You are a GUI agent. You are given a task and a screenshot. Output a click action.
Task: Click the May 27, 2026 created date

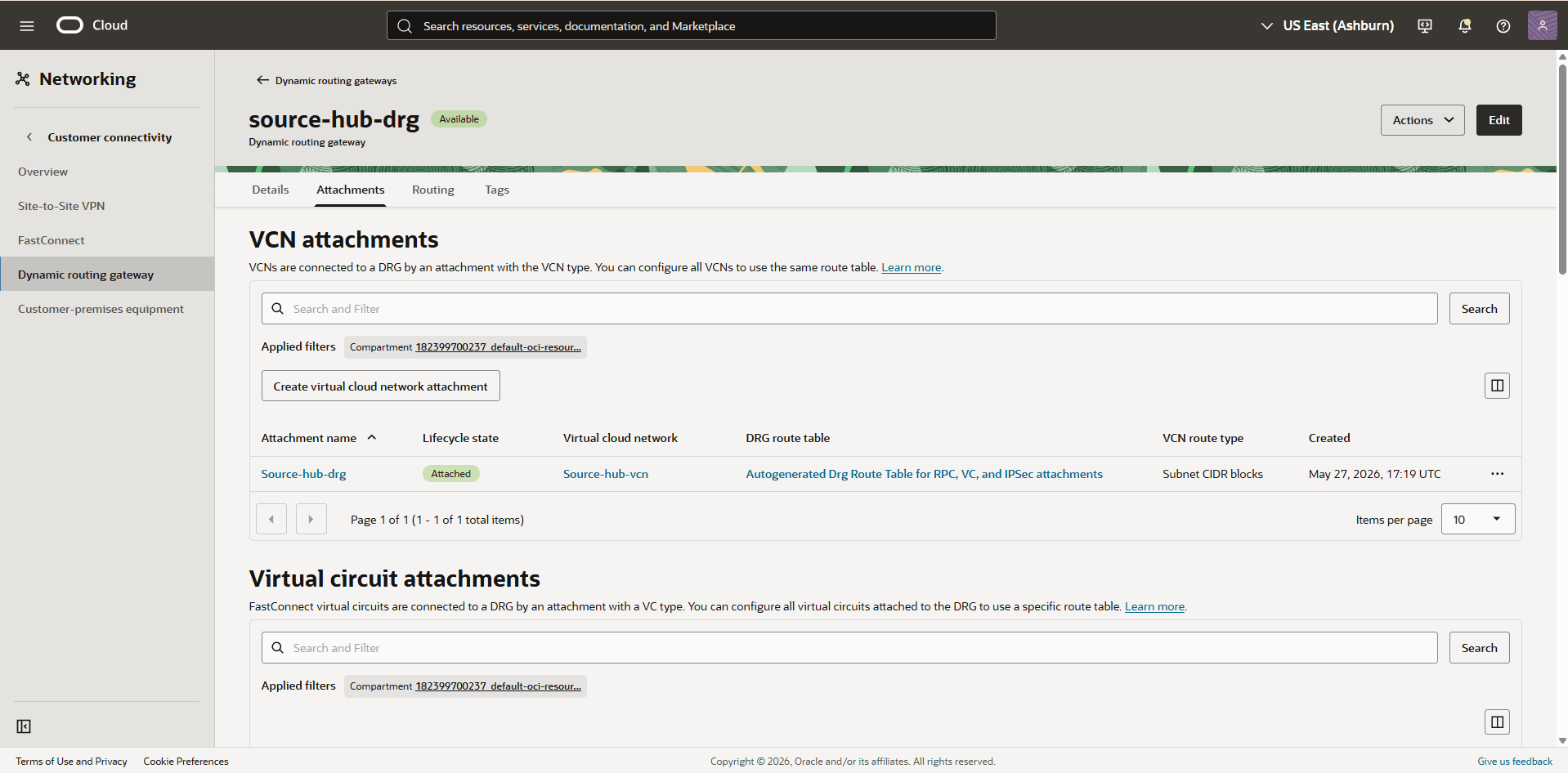(1374, 474)
